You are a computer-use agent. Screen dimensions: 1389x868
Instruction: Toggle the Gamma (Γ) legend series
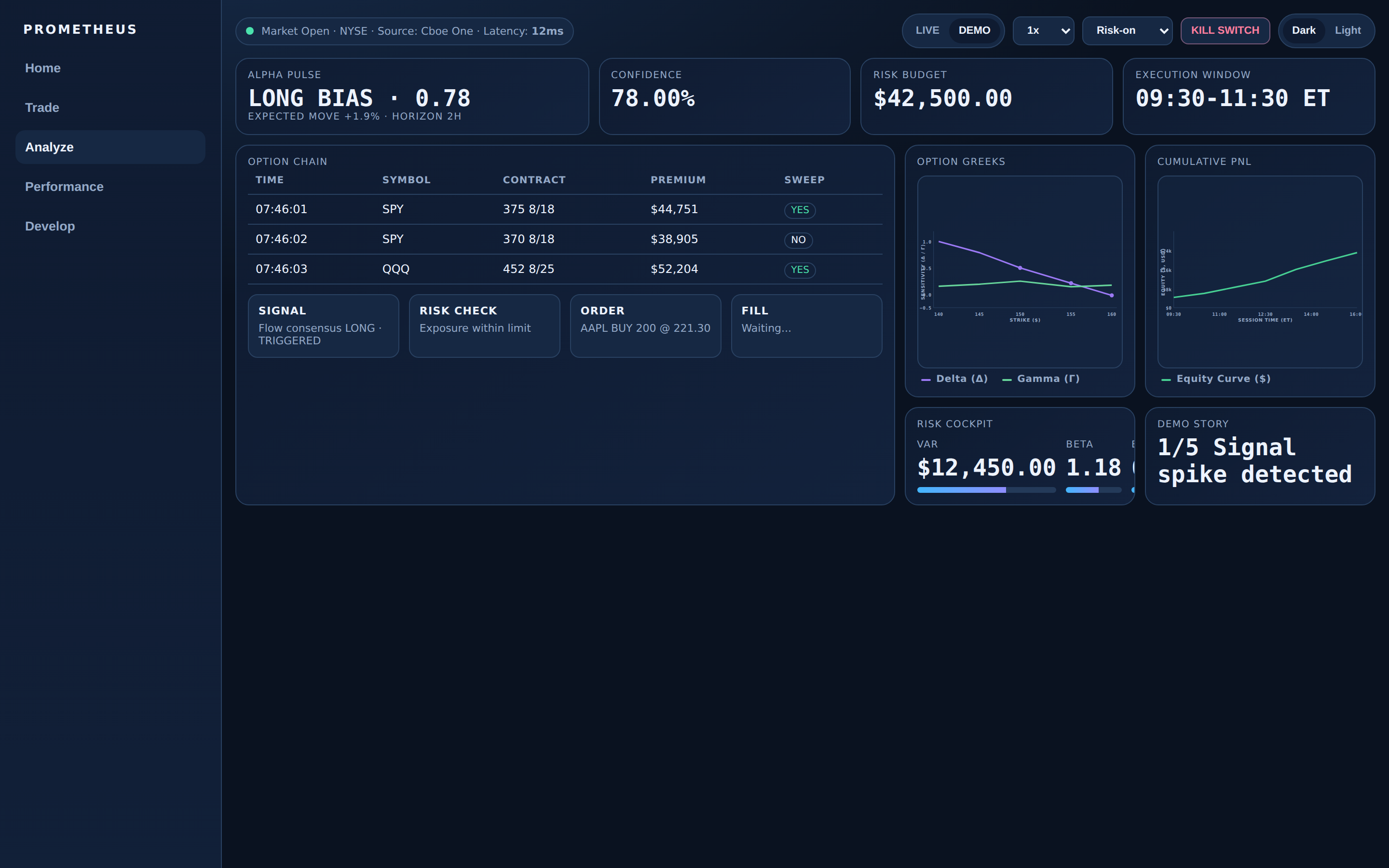click(x=1041, y=379)
